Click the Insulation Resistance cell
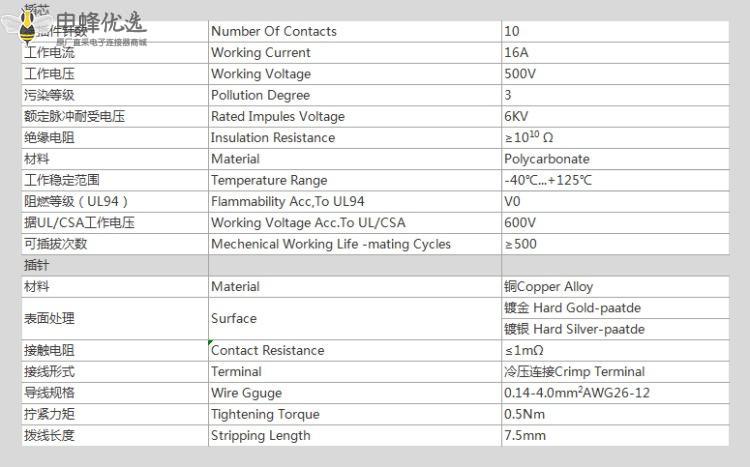The width and height of the screenshot is (750, 467). pyautogui.click(x=272, y=138)
